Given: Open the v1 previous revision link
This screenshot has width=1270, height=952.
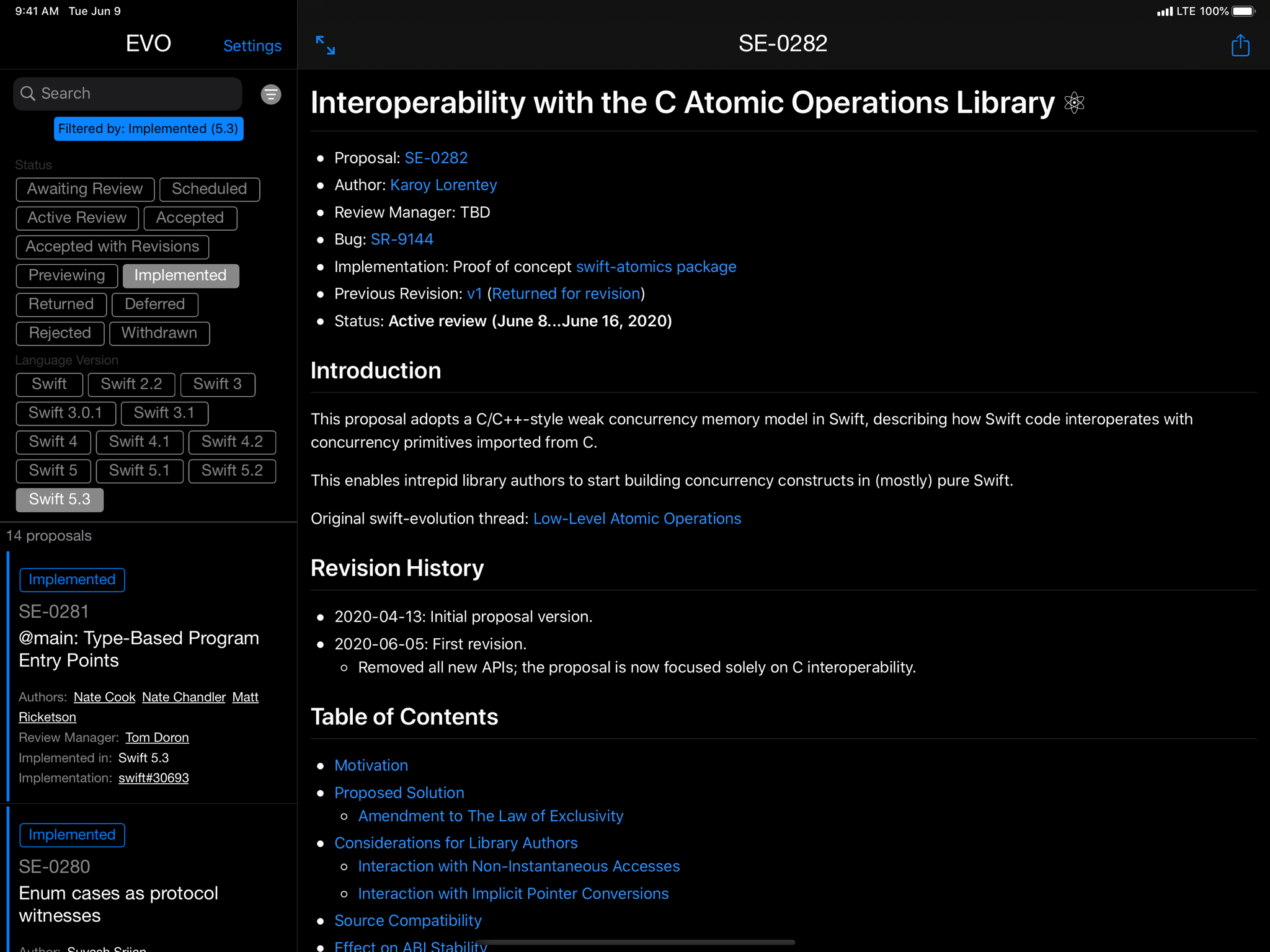Looking at the screenshot, I should pyautogui.click(x=474, y=294).
